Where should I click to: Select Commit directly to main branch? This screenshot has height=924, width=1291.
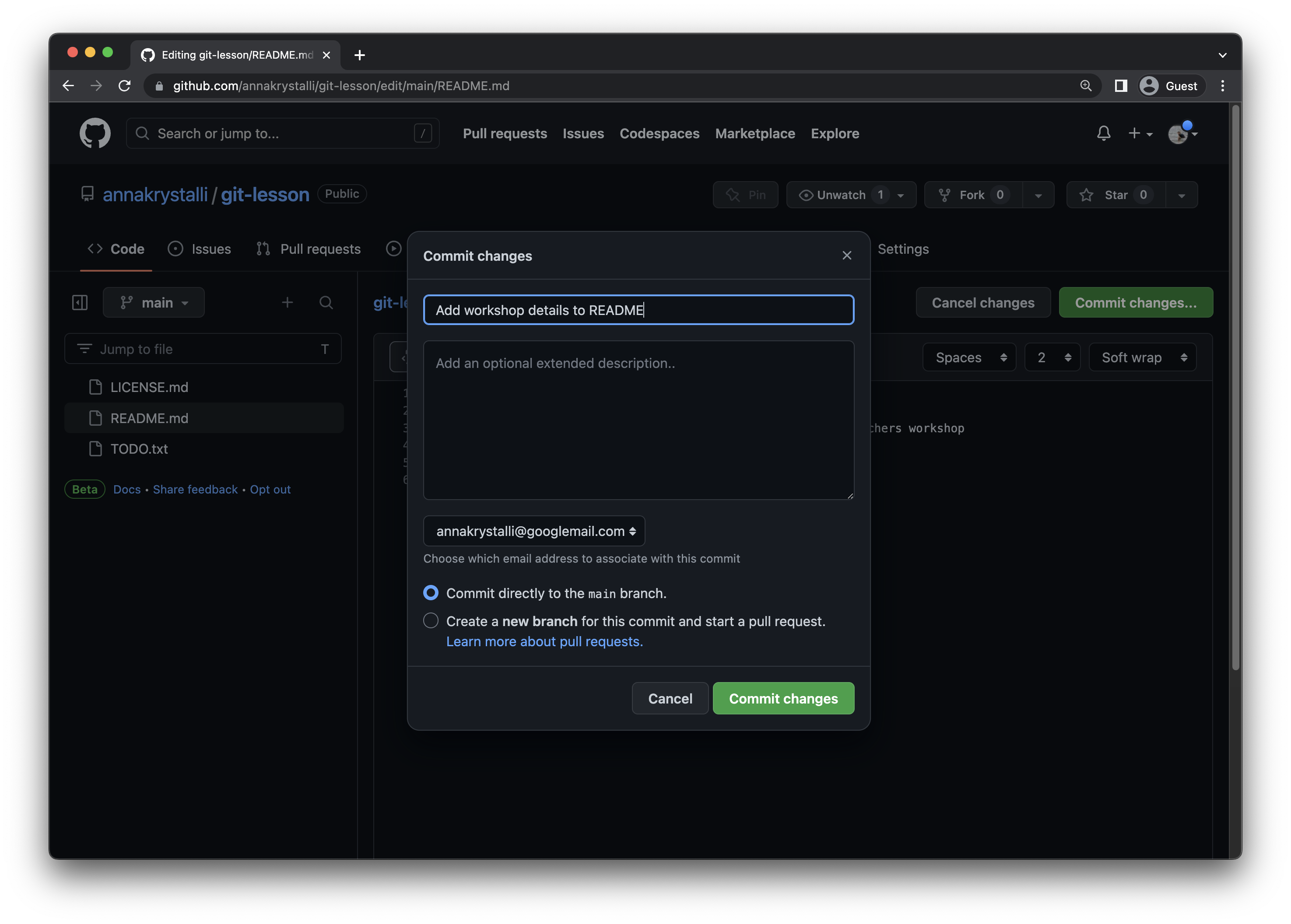[x=431, y=593]
